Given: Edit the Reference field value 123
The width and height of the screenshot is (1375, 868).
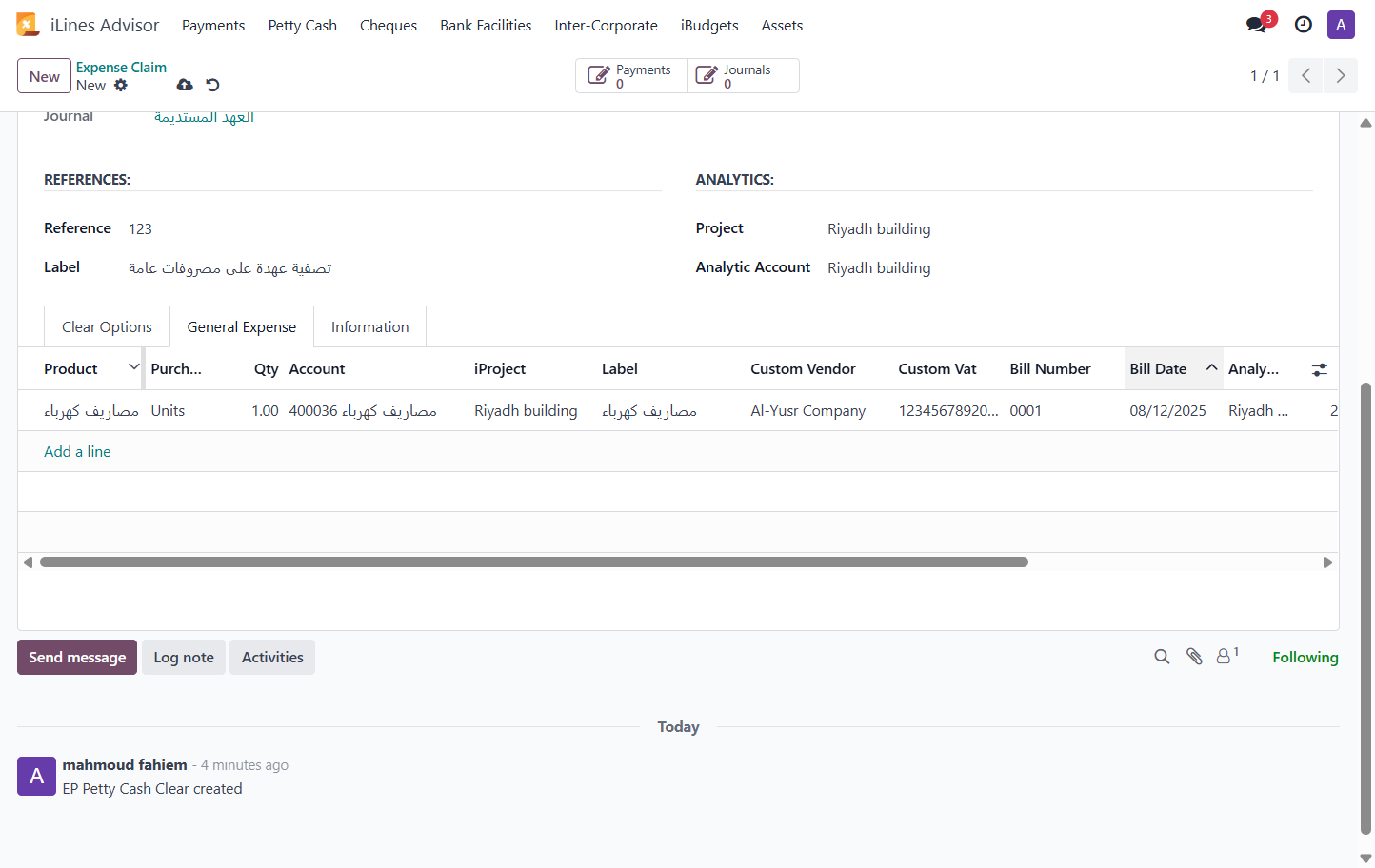Looking at the screenshot, I should click(140, 228).
